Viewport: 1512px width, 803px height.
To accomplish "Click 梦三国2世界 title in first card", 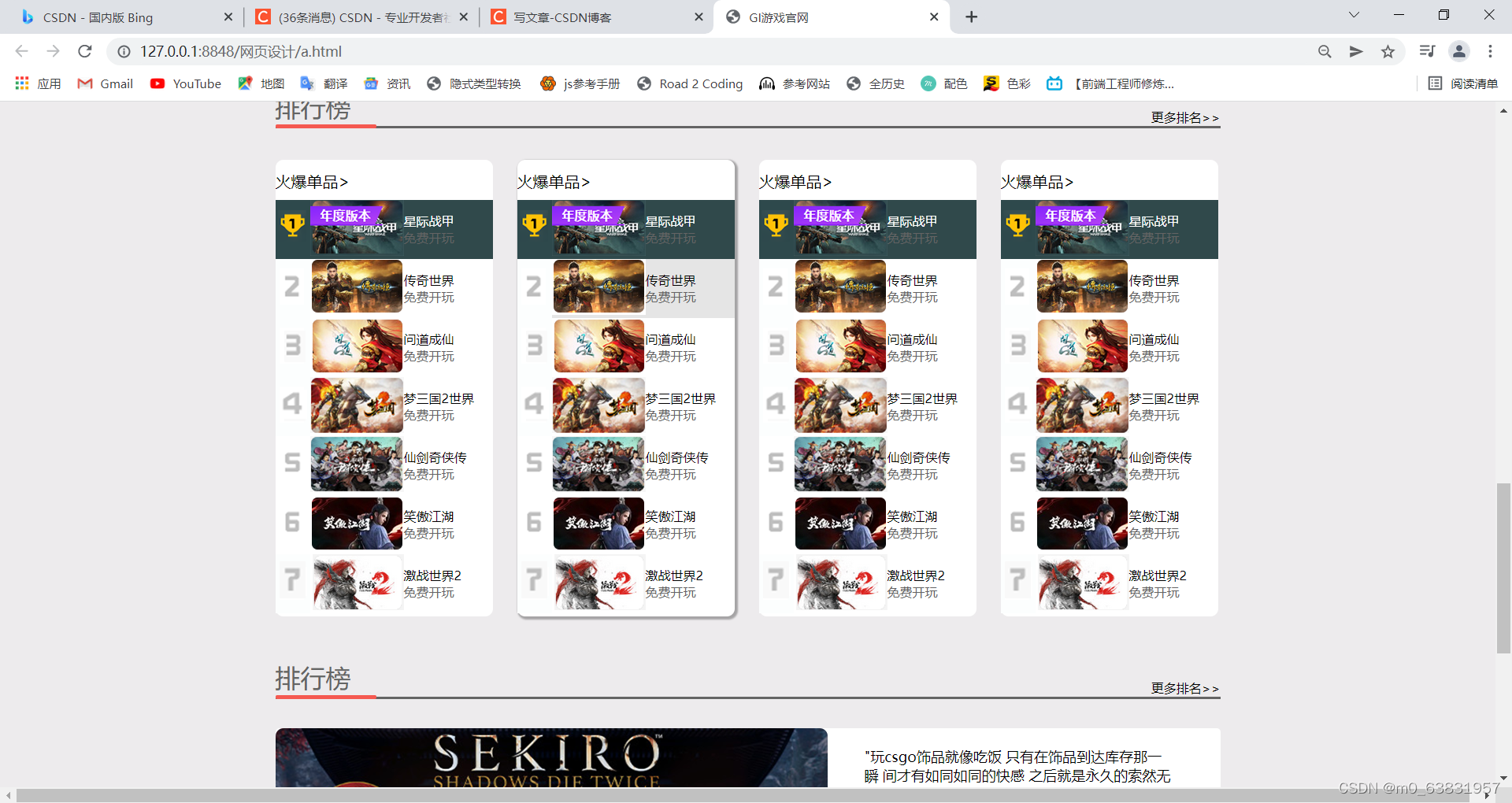I will (x=439, y=398).
